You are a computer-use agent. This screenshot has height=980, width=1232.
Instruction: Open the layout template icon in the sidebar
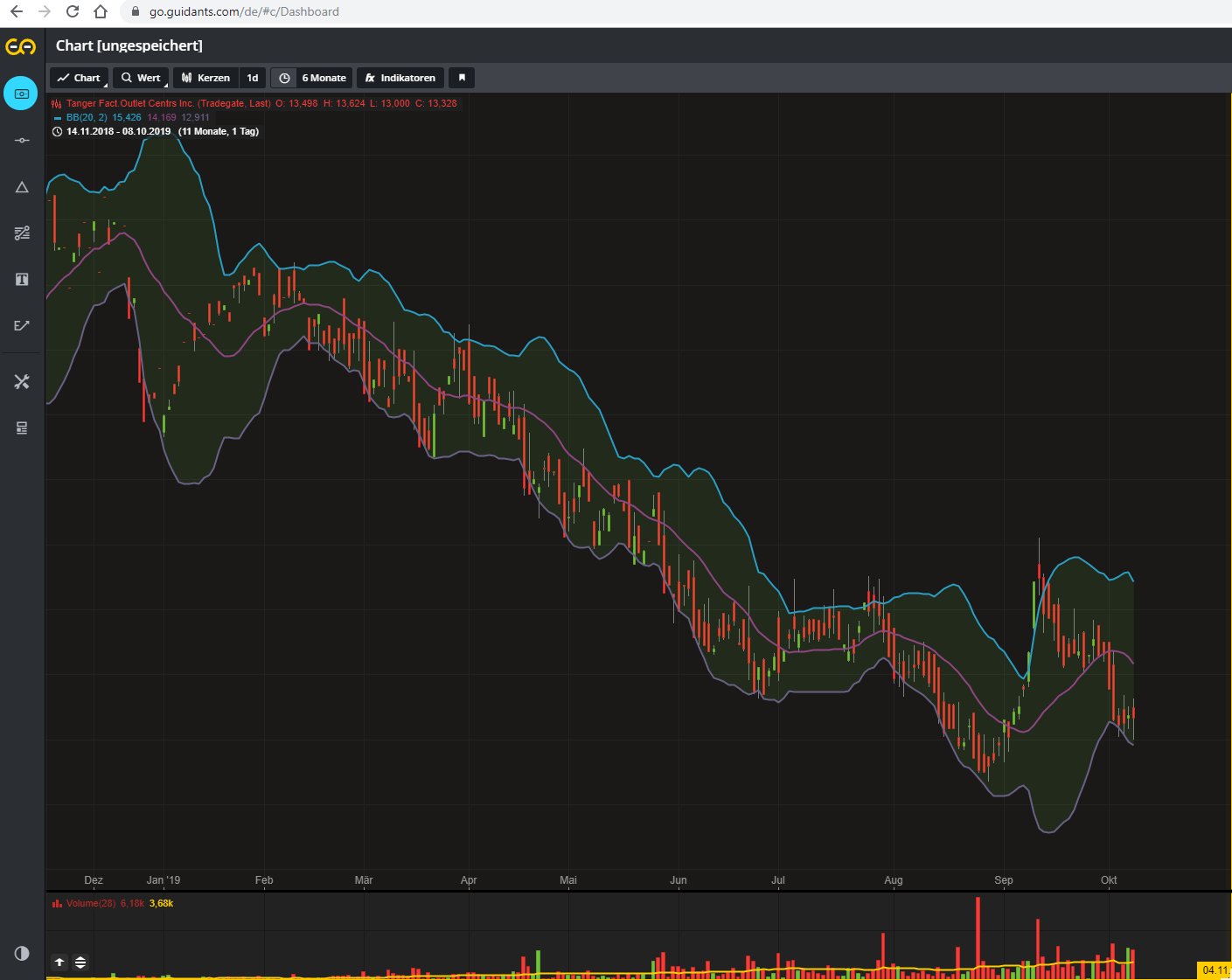[22, 427]
